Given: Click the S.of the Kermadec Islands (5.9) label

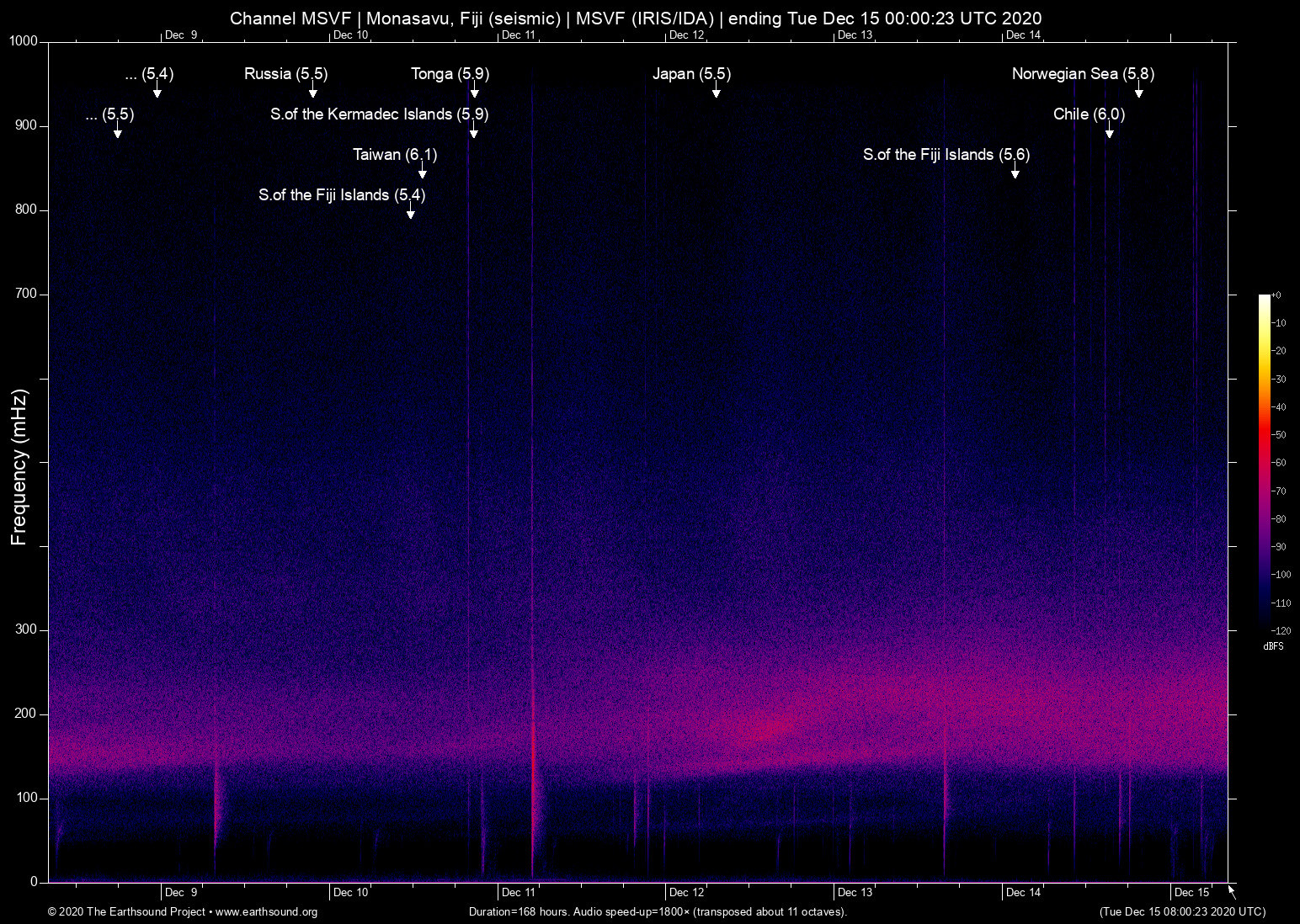Looking at the screenshot, I should tap(379, 114).
